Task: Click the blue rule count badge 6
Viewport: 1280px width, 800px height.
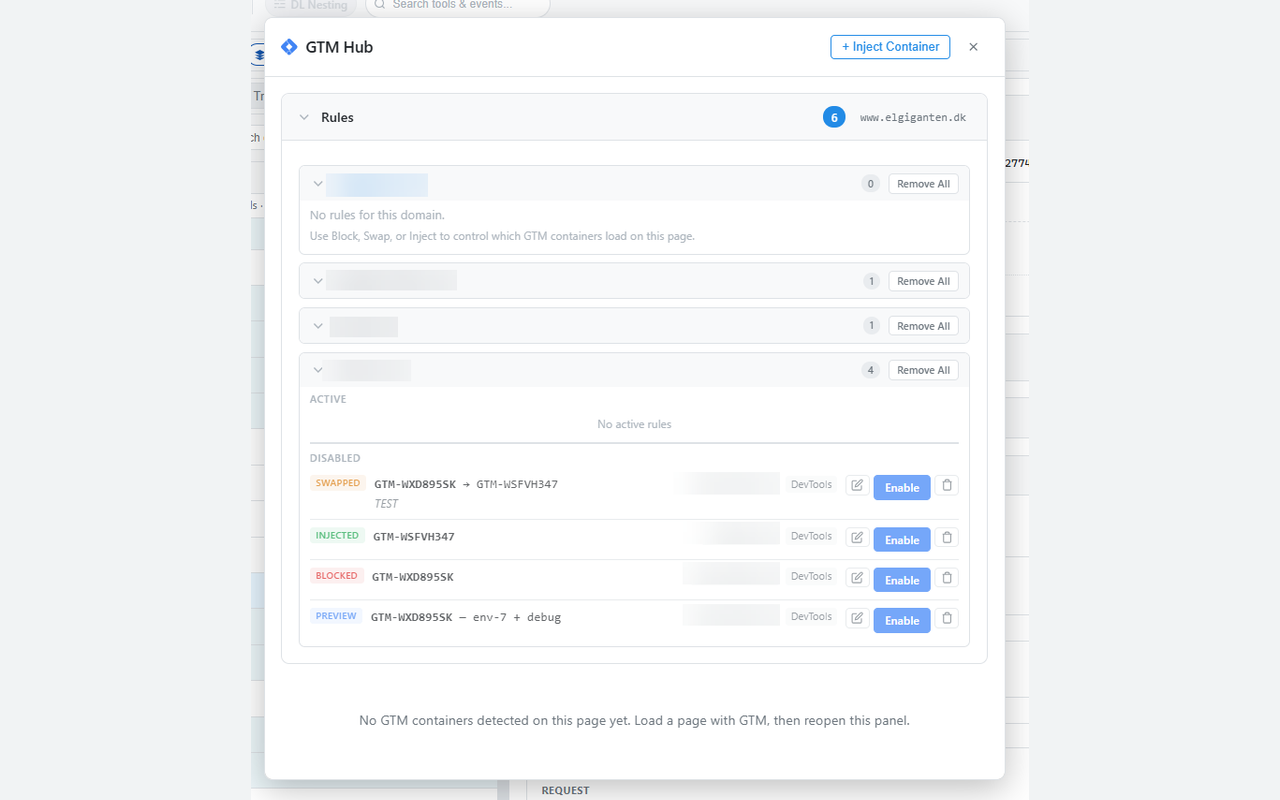Action: [x=834, y=117]
